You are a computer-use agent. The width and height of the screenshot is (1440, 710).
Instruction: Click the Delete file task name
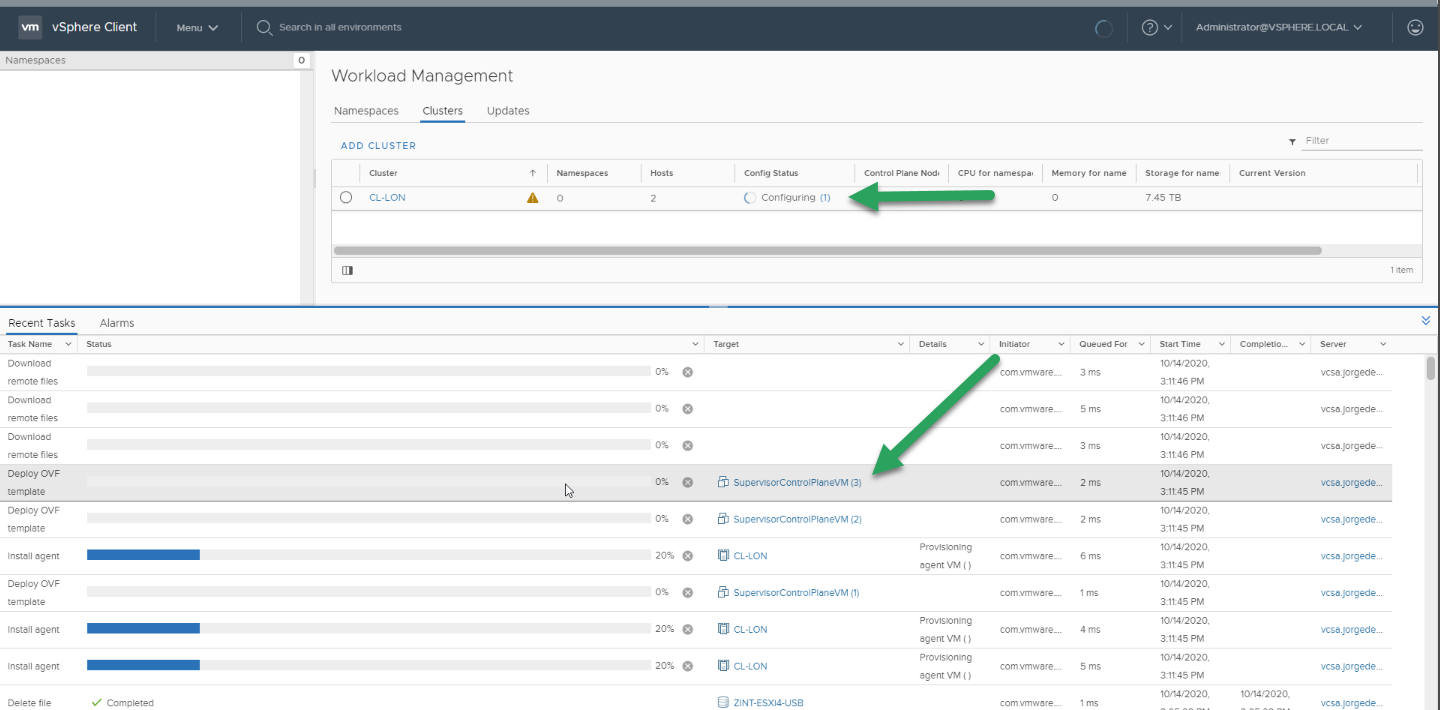29,703
